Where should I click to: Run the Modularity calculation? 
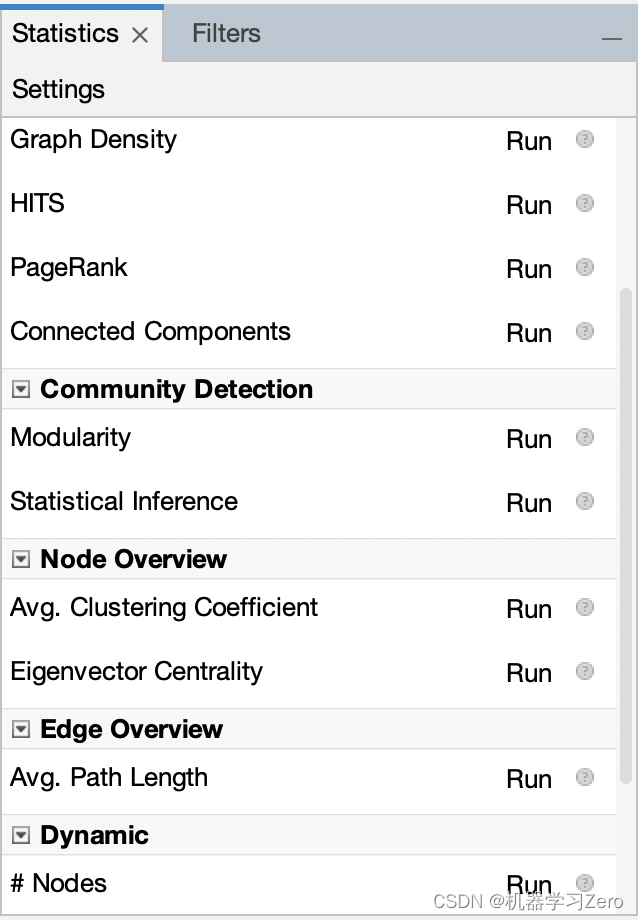click(529, 439)
